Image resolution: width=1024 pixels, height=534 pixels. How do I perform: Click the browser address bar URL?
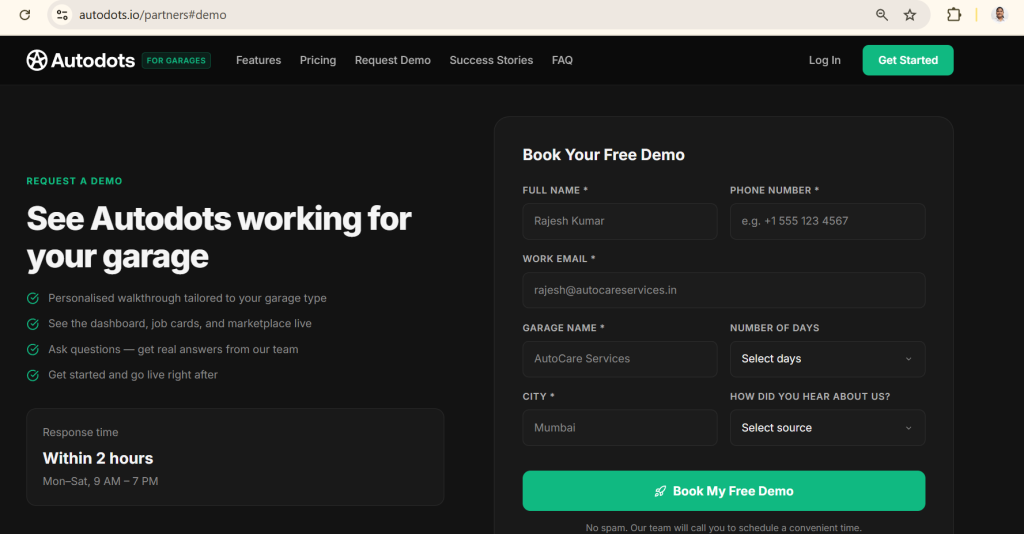(153, 14)
